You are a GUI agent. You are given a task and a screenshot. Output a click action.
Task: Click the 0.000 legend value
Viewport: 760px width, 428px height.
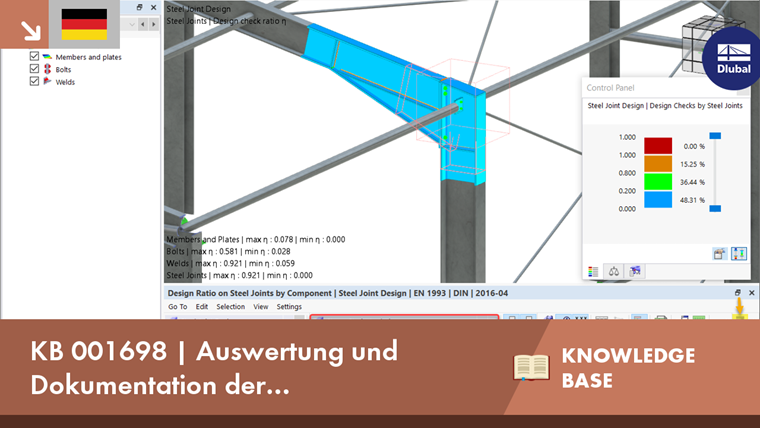(x=627, y=209)
